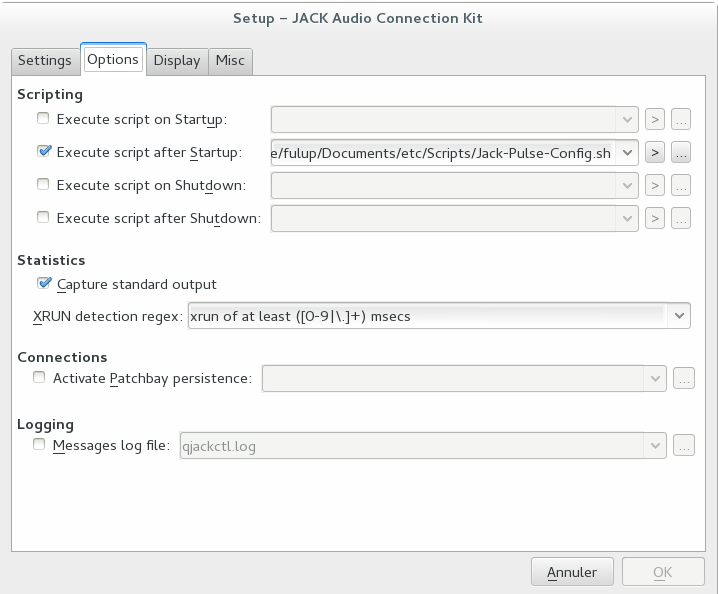
Task: Click the '>' button for script after Shutdown
Action: [655, 218]
